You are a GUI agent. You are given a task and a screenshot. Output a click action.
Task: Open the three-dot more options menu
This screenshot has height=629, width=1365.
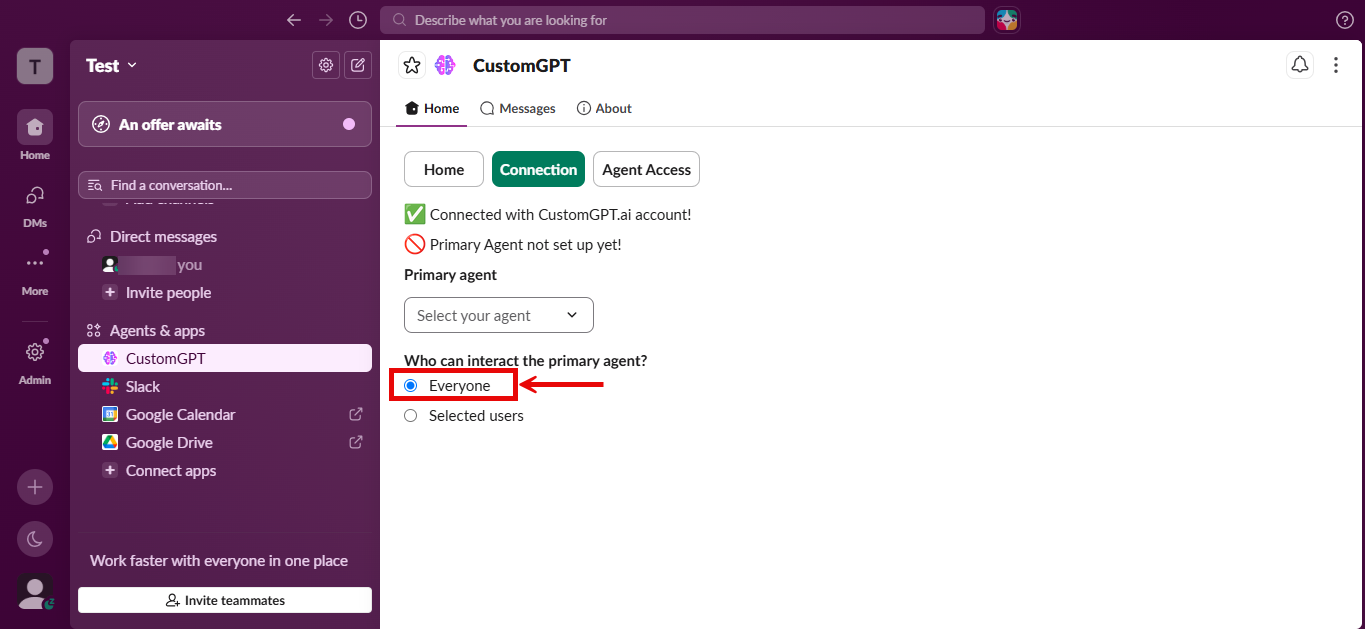(1336, 65)
